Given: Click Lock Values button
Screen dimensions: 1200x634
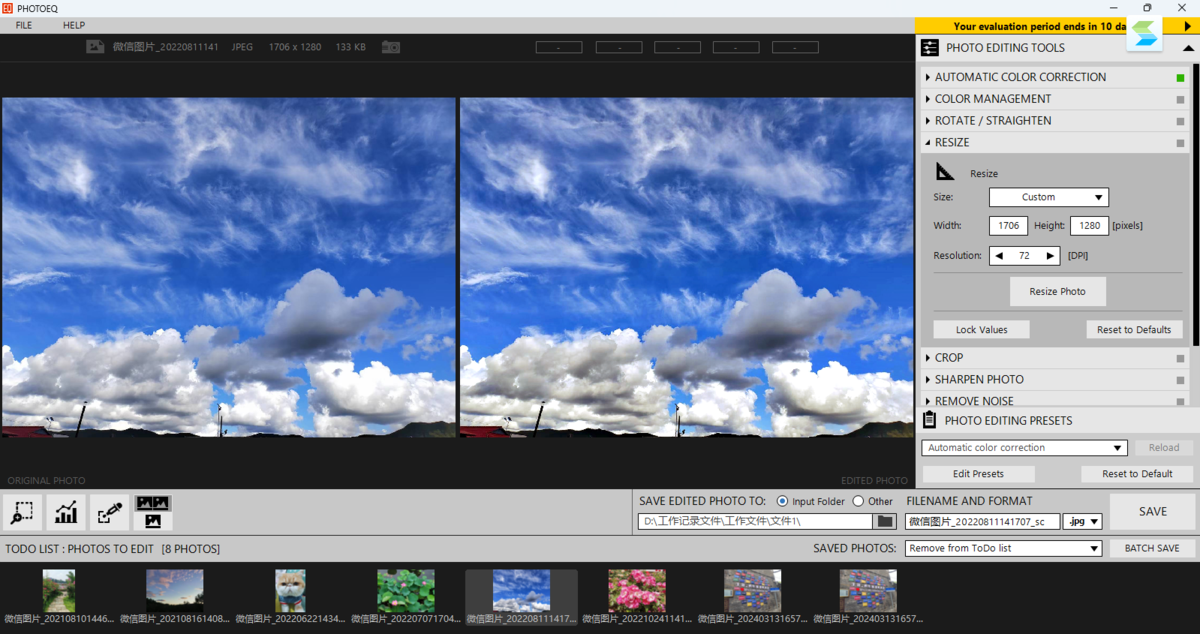Looking at the screenshot, I should [x=981, y=330].
